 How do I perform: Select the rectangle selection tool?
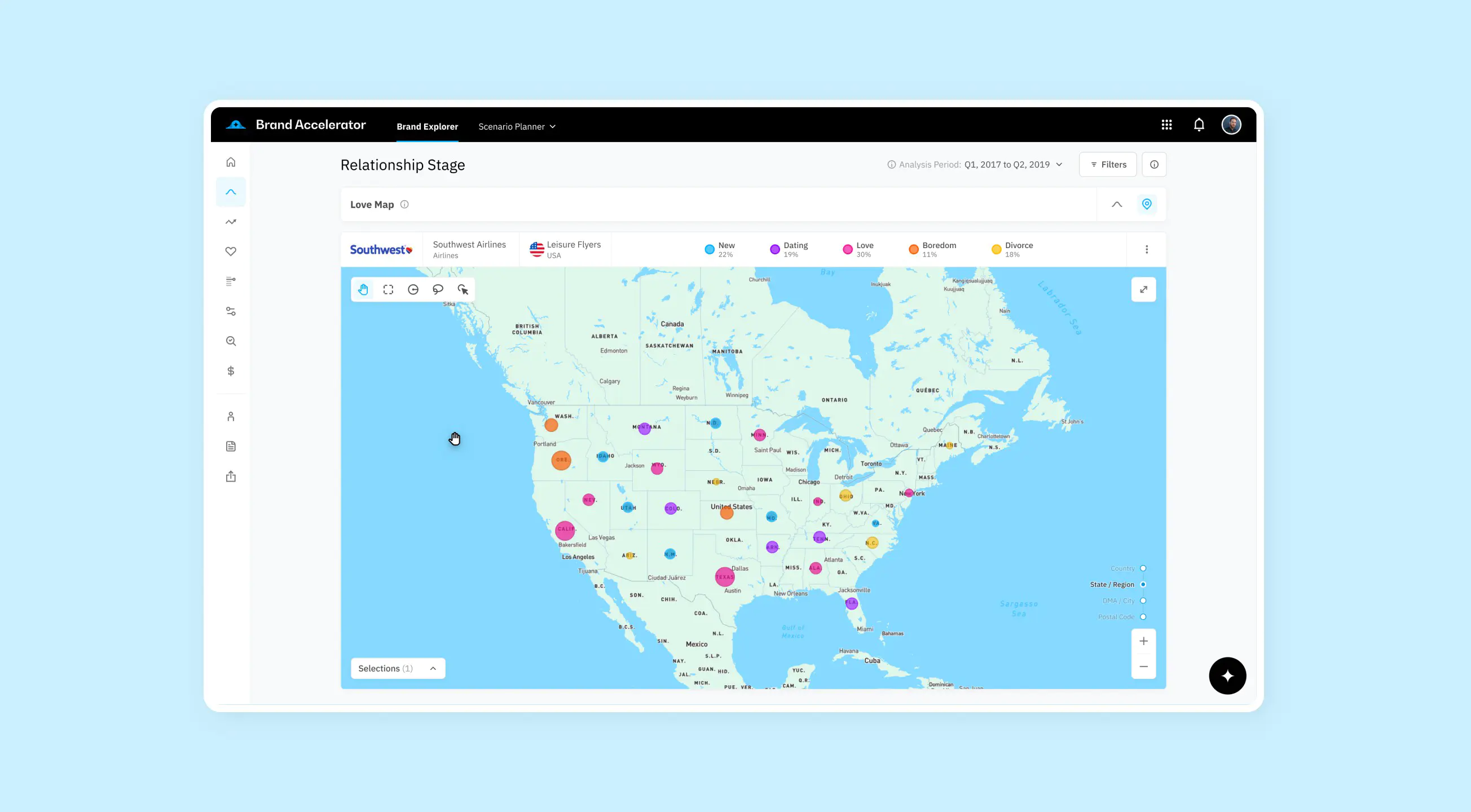[388, 289]
